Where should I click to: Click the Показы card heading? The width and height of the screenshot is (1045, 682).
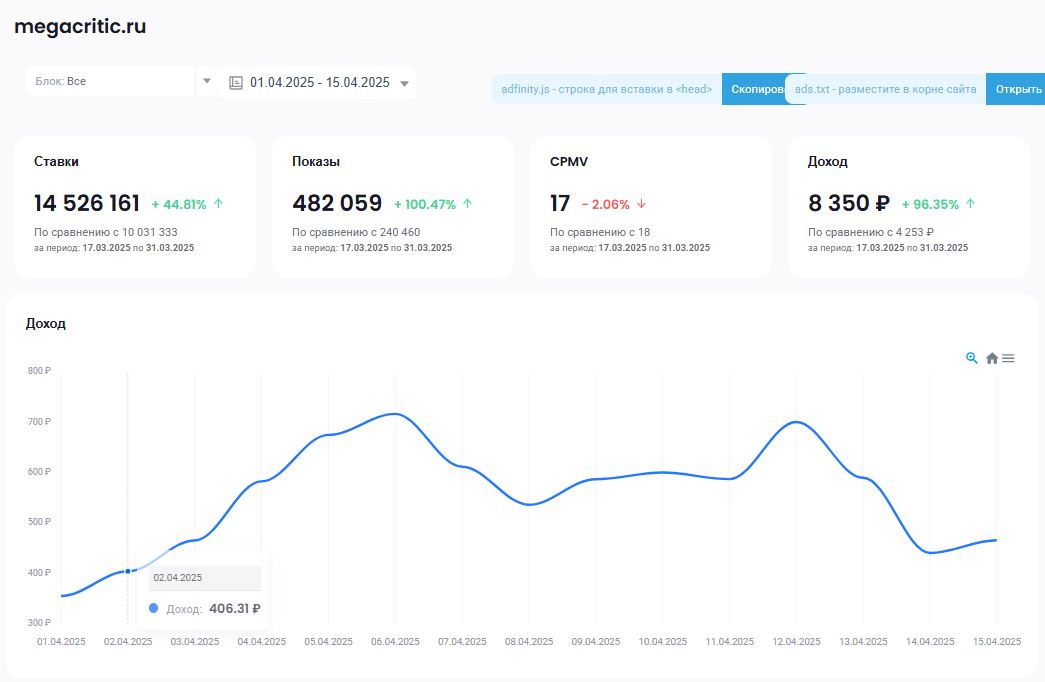click(x=316, y=161)
